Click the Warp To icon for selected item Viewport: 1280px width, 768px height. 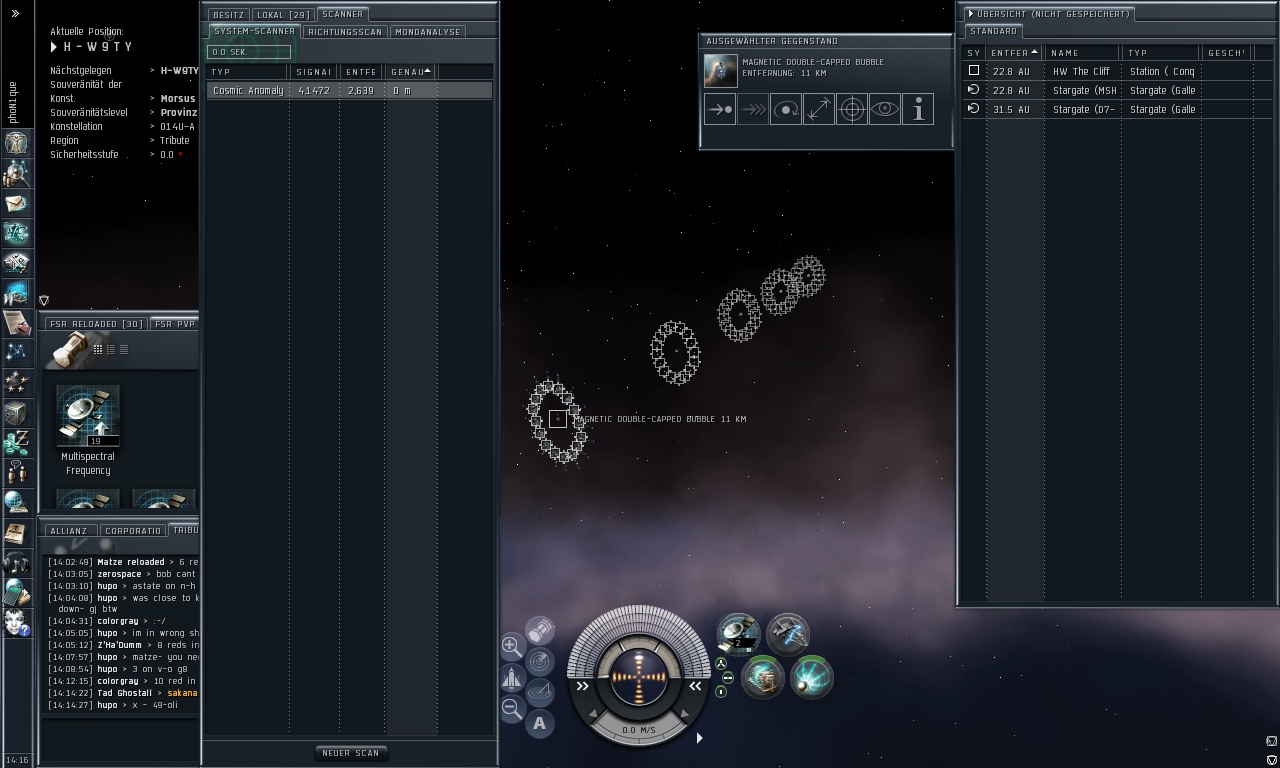[753, 110]
